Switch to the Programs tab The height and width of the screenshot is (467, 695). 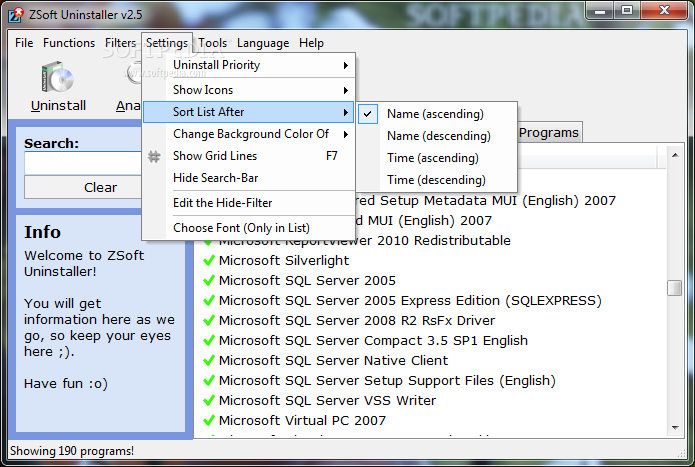tap(549, 132)
